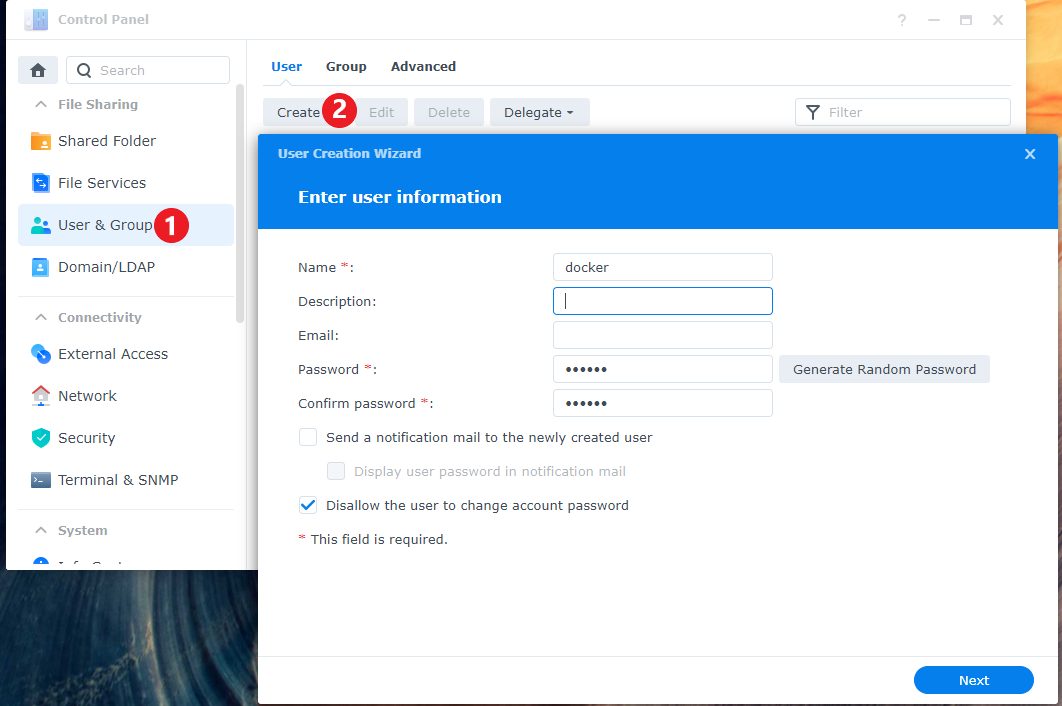
Task: Collapse the File Sharing section
Action: [41, 104]
